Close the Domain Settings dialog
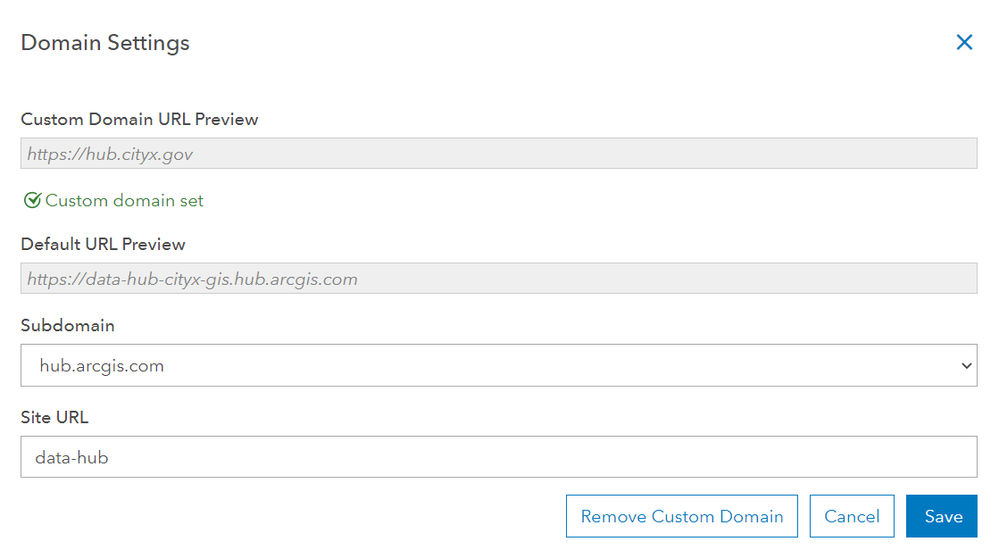The height and width of the screenshot is (559, 999). pyautogui.click(x=964, y=42)
